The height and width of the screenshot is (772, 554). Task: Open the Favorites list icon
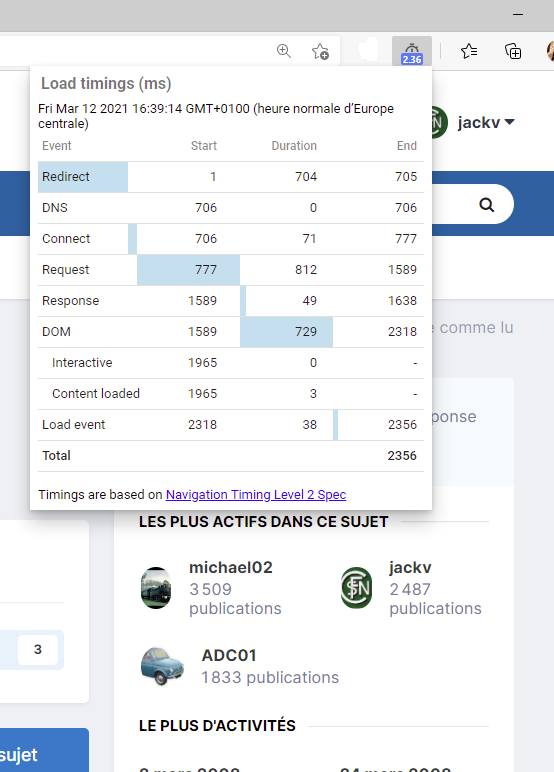[469, 51]
